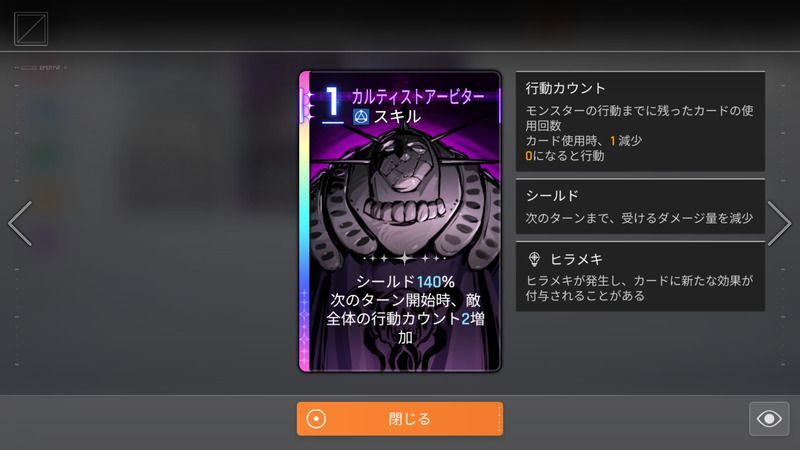This screenshot has width=800, height=450.
Task: Select the シールド info panel
Action: pos(640,206)
